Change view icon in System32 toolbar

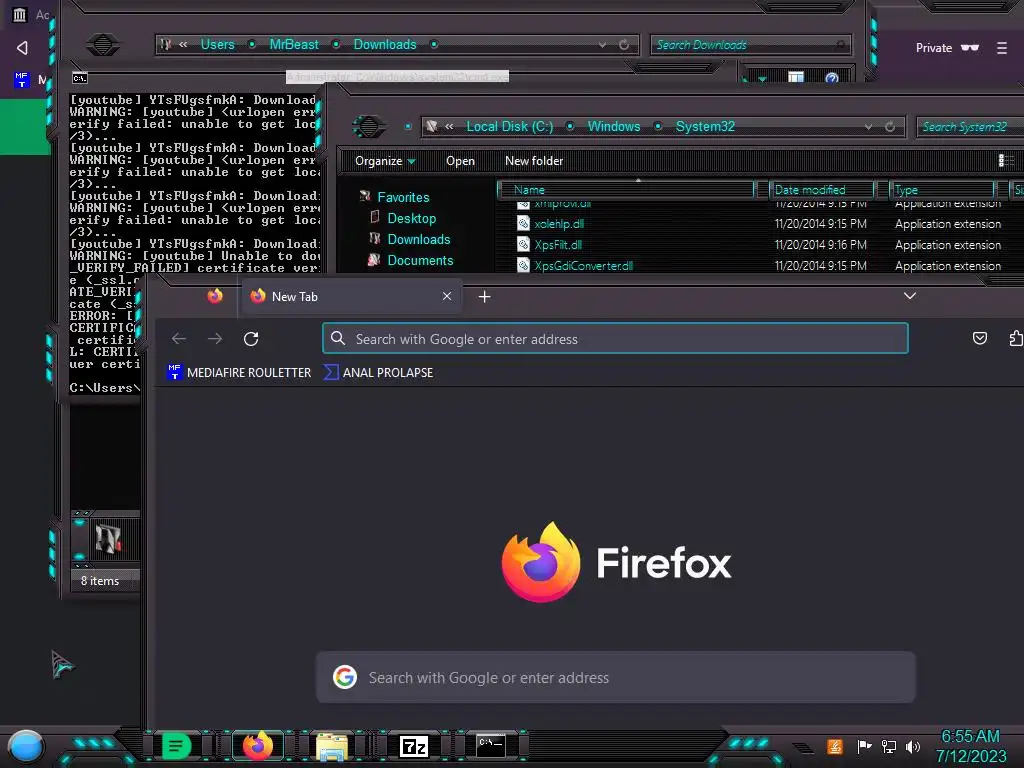click(1006, 161)
